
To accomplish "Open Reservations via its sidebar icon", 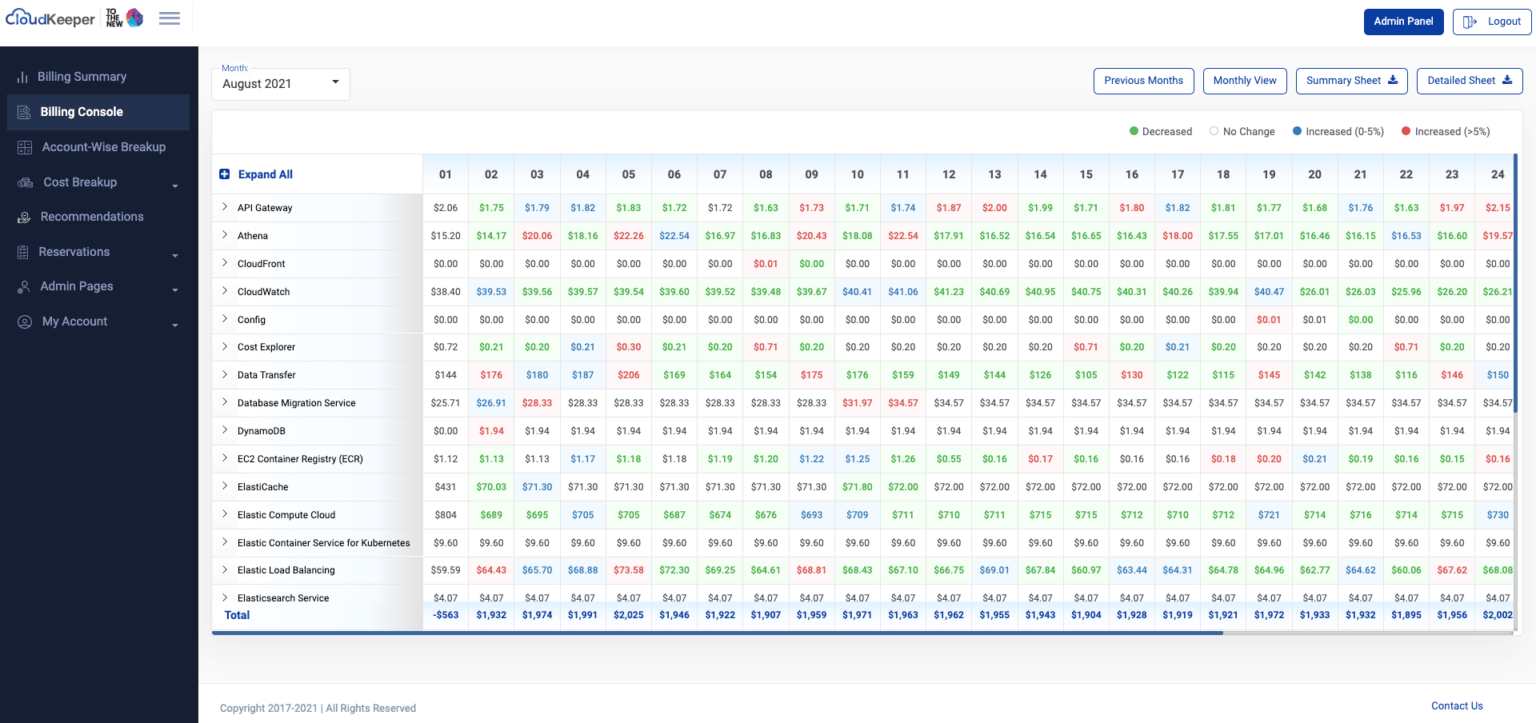I will pos(22,251).
